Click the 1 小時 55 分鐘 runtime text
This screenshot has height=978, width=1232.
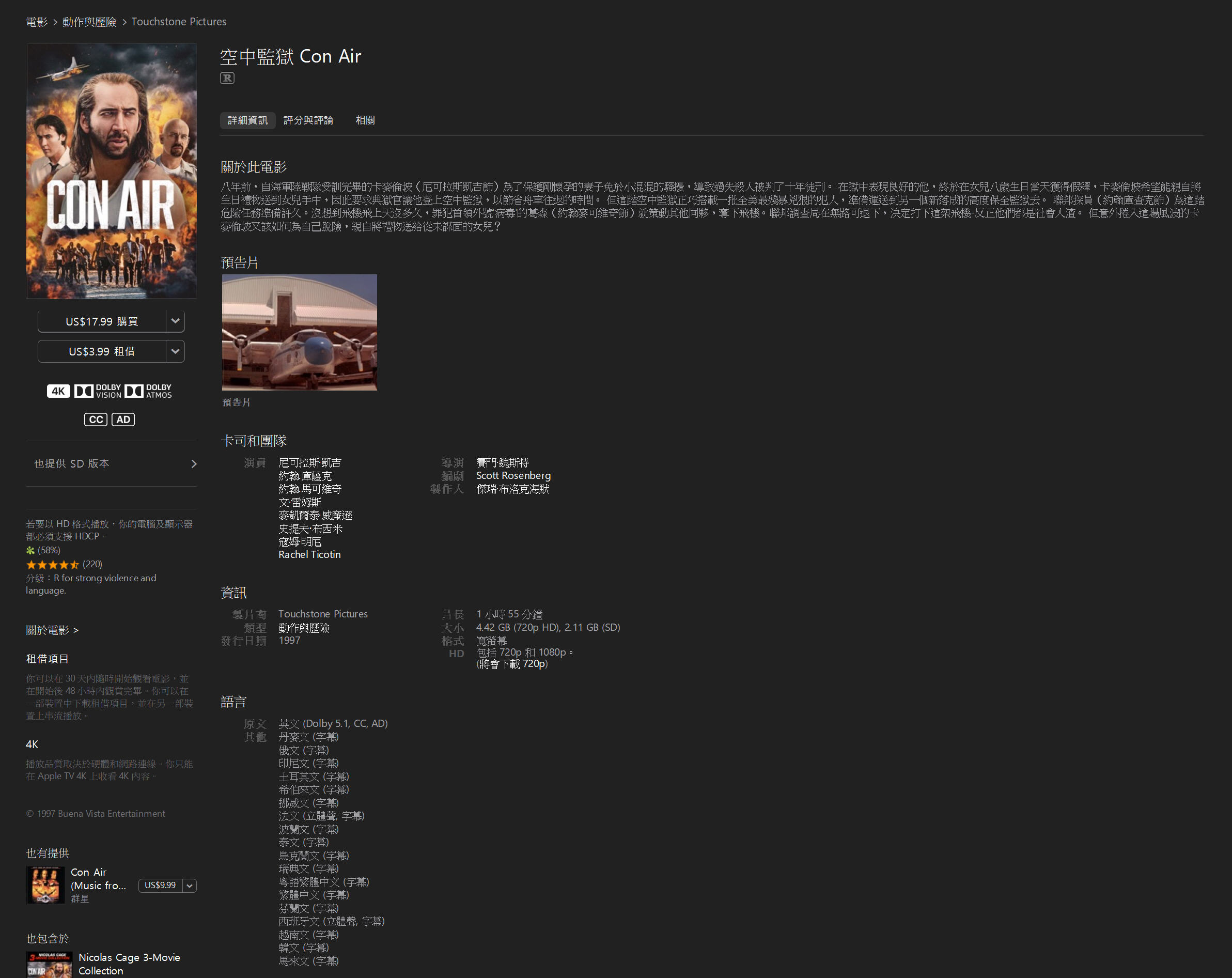(509, 615)
